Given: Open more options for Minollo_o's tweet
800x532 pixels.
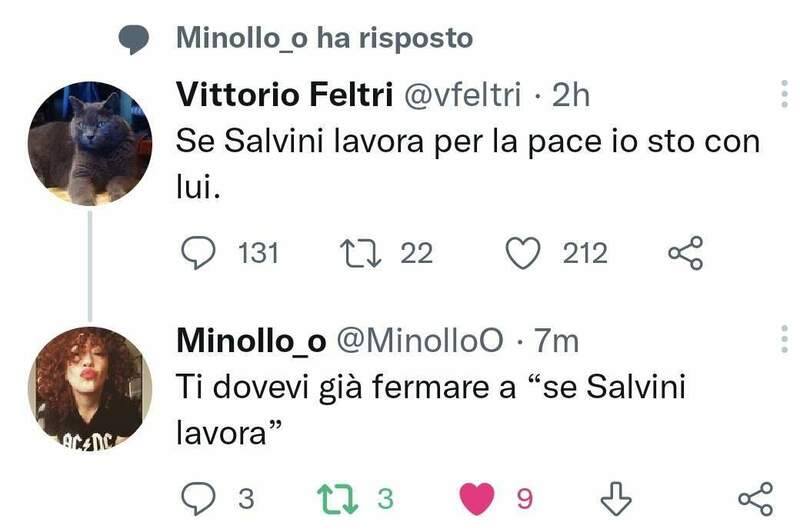Looking at the screenshot, I should pyautogui.click(x=783, y=340).
